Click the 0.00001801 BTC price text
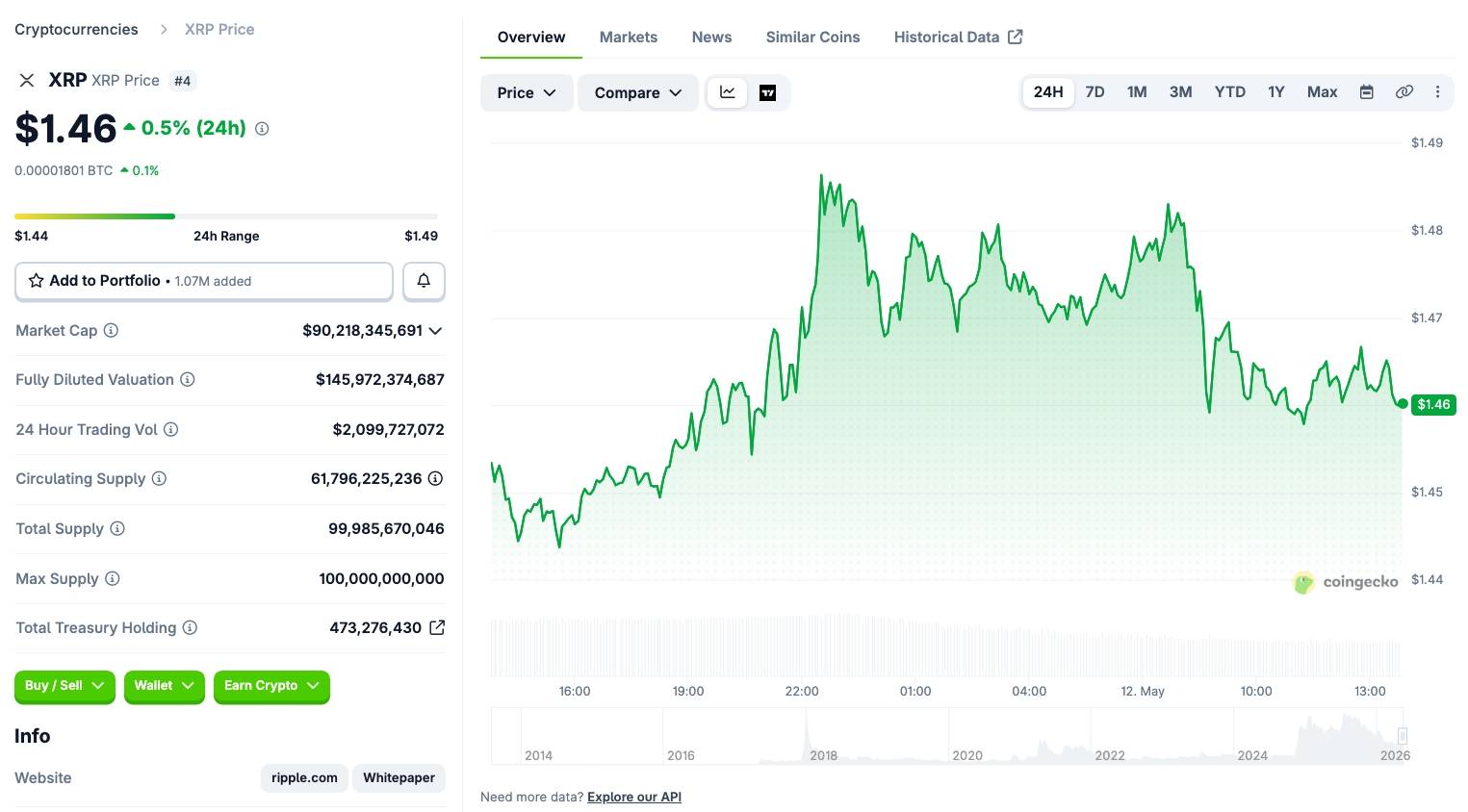This screenshot has width=1468, height=812. click(x=64, y=170)
